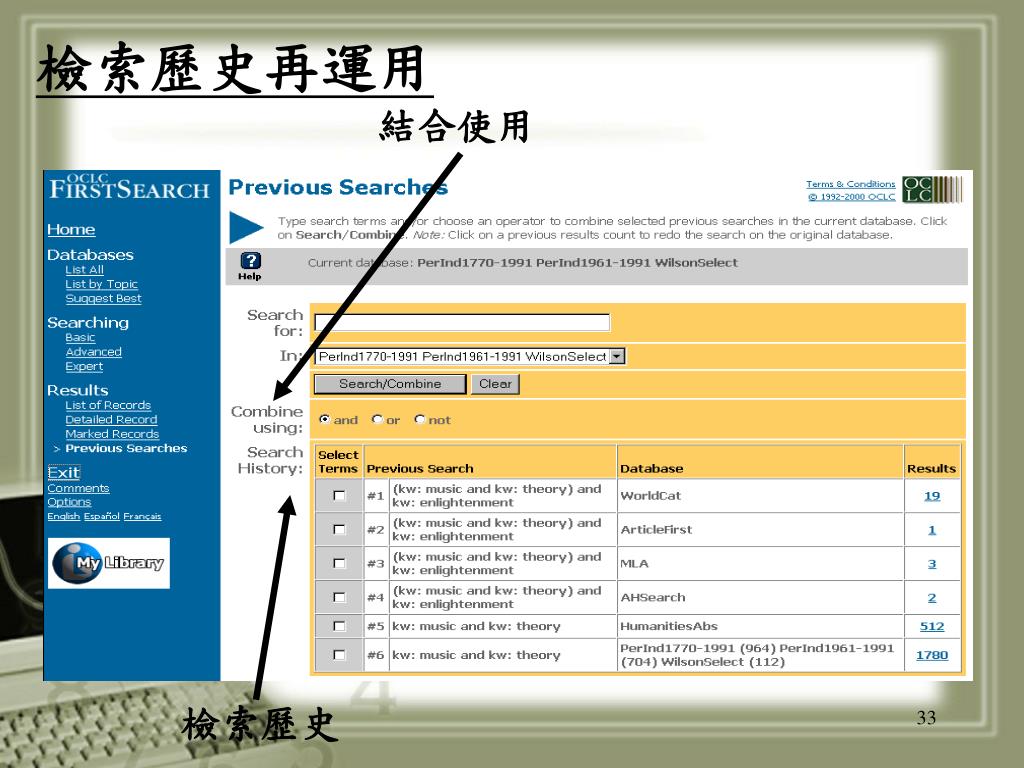Click the Search for text field
This screenshot has width=1024, height=768.
click(462, 323)
